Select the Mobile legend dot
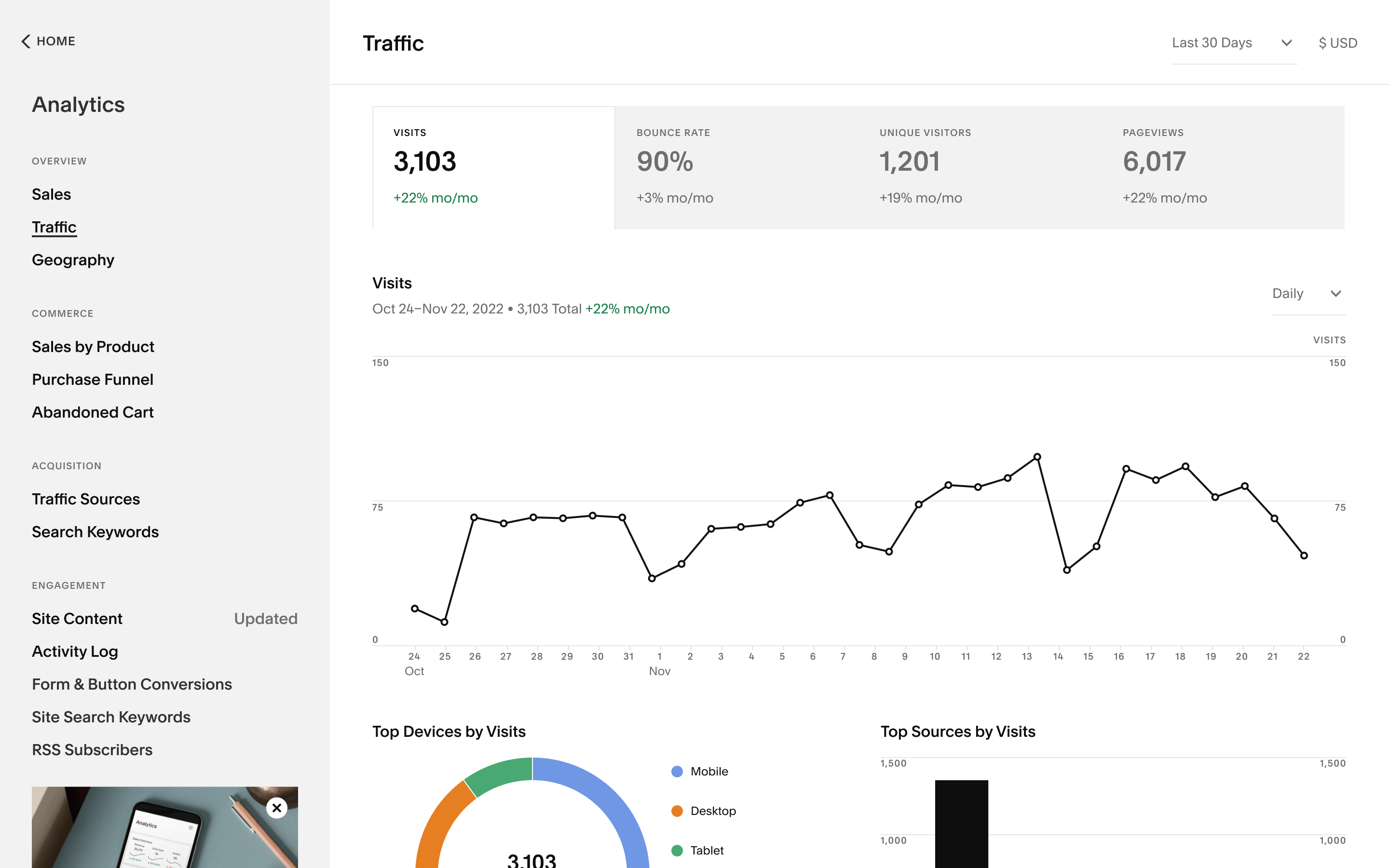Screen dimensions: 1389x868 677,771
